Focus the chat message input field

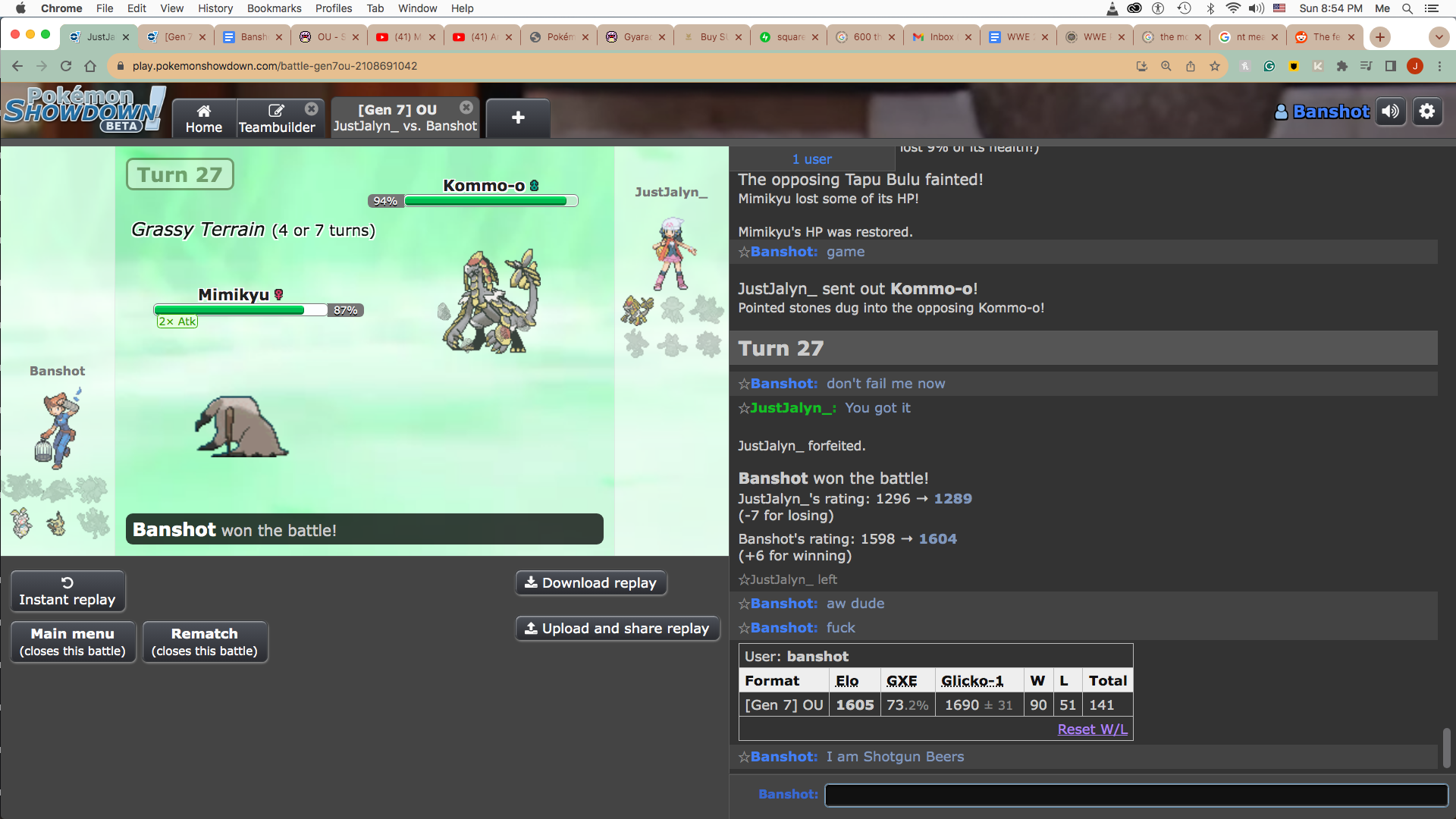(1135, 795)
